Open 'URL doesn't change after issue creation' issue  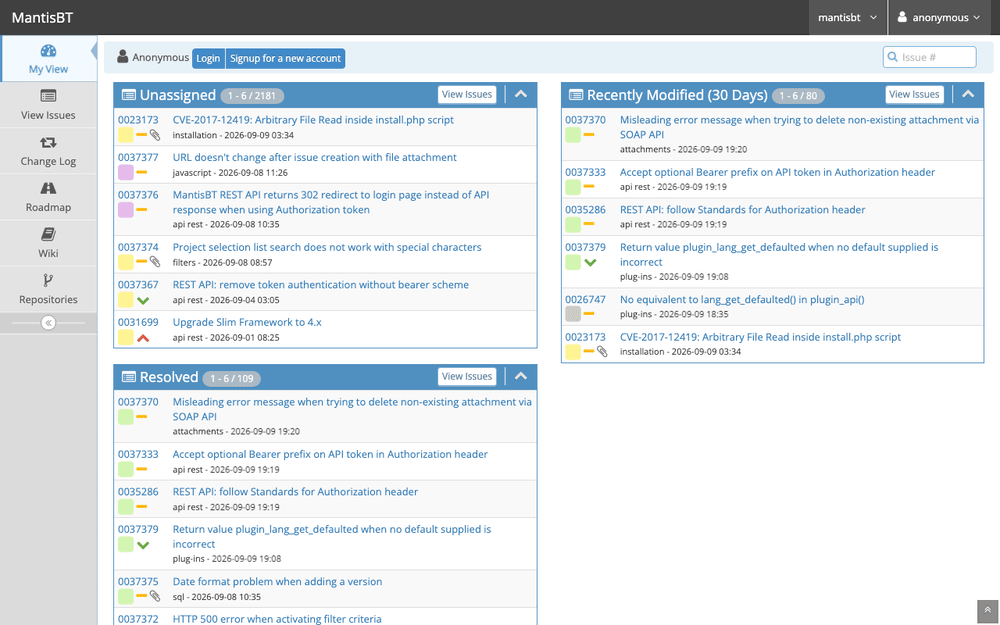[x=314, y=158]
